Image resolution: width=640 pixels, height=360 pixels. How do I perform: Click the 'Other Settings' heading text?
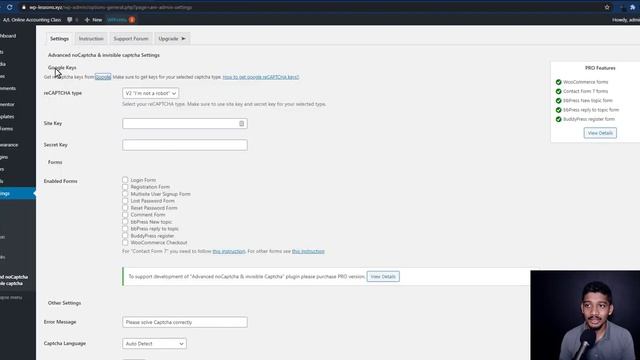(64, 303)
